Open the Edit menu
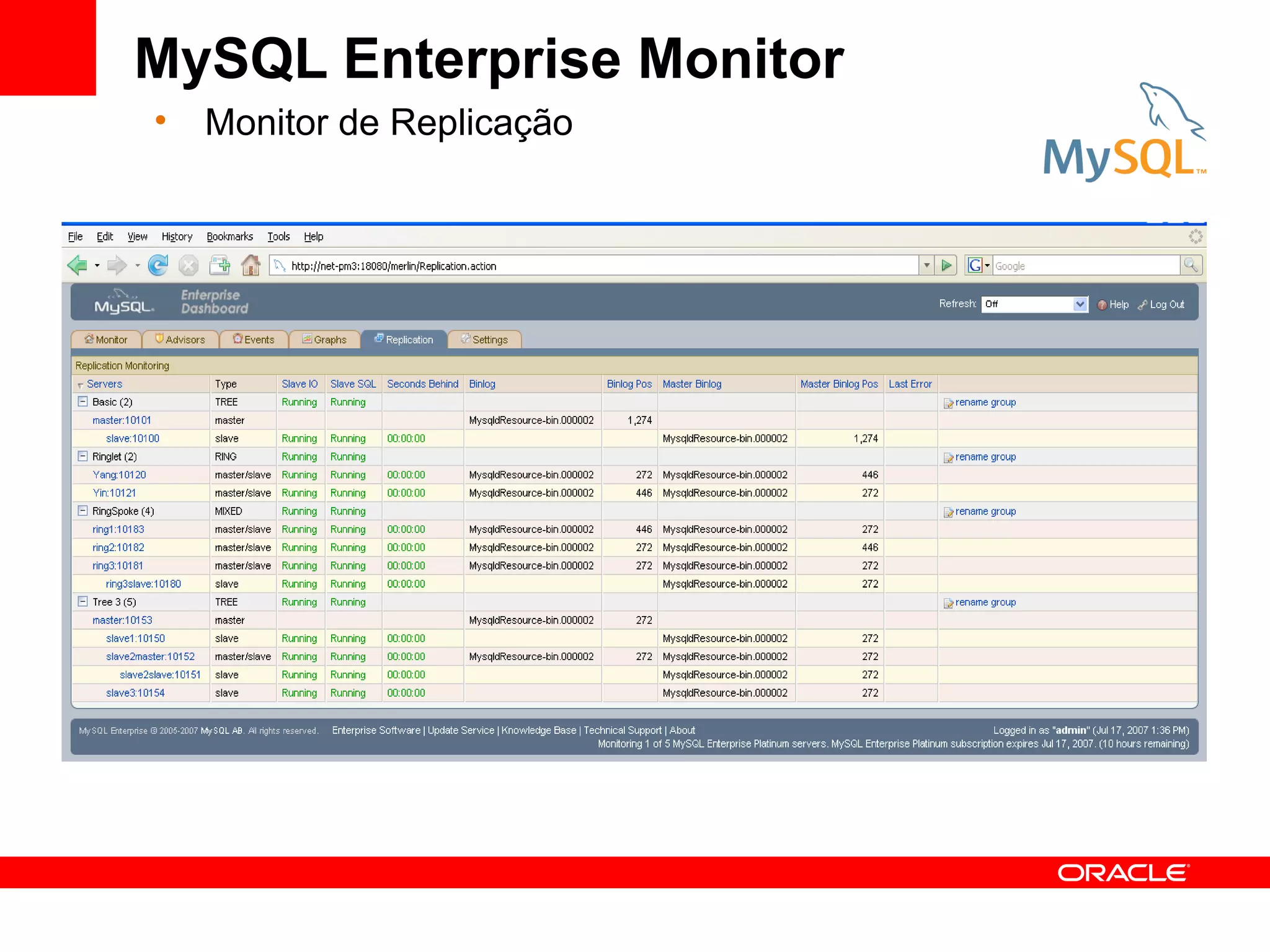 [x=105, y=237]
